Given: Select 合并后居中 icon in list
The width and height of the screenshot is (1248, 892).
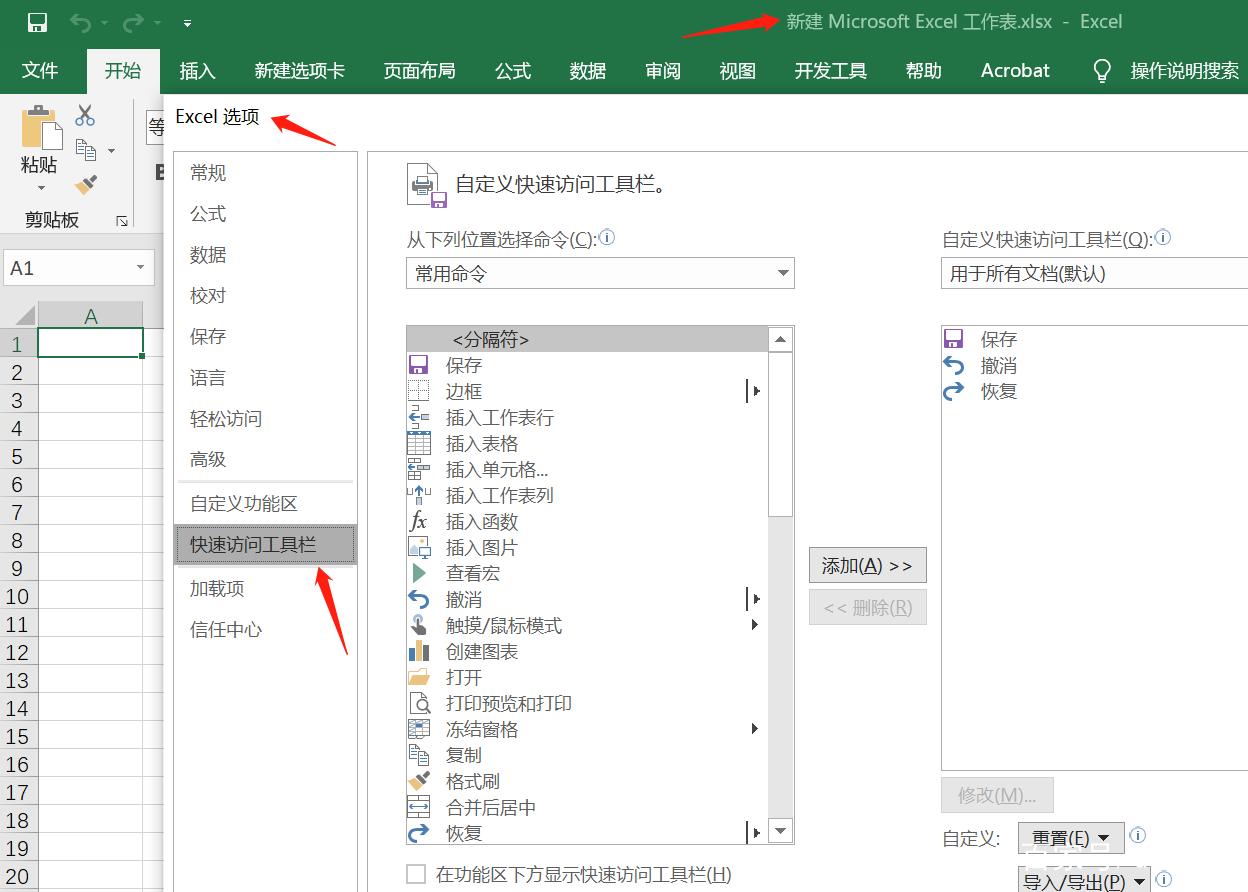Looking at the screenshot, I should 419,808.
